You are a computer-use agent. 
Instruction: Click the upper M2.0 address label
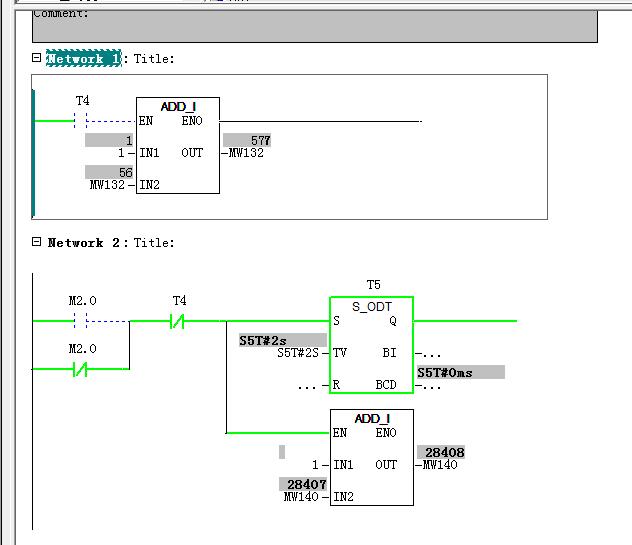pyautogui.click(x=83, y=301)
